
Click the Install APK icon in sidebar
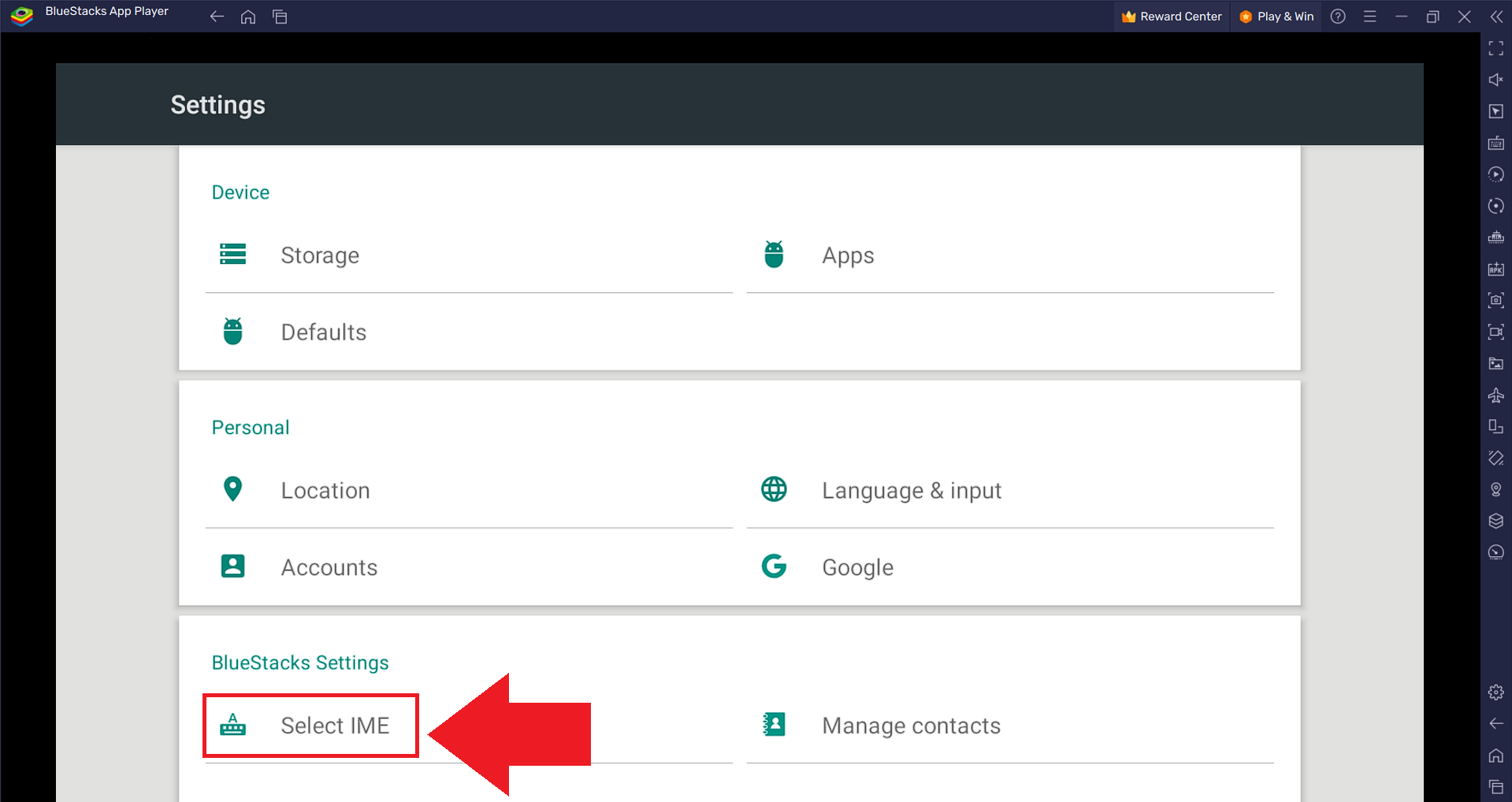pos(1495,269)
